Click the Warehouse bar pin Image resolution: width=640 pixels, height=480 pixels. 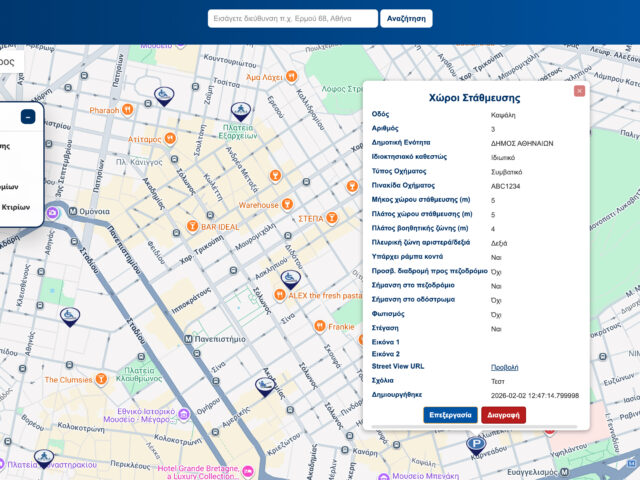(x=287, y=204)
